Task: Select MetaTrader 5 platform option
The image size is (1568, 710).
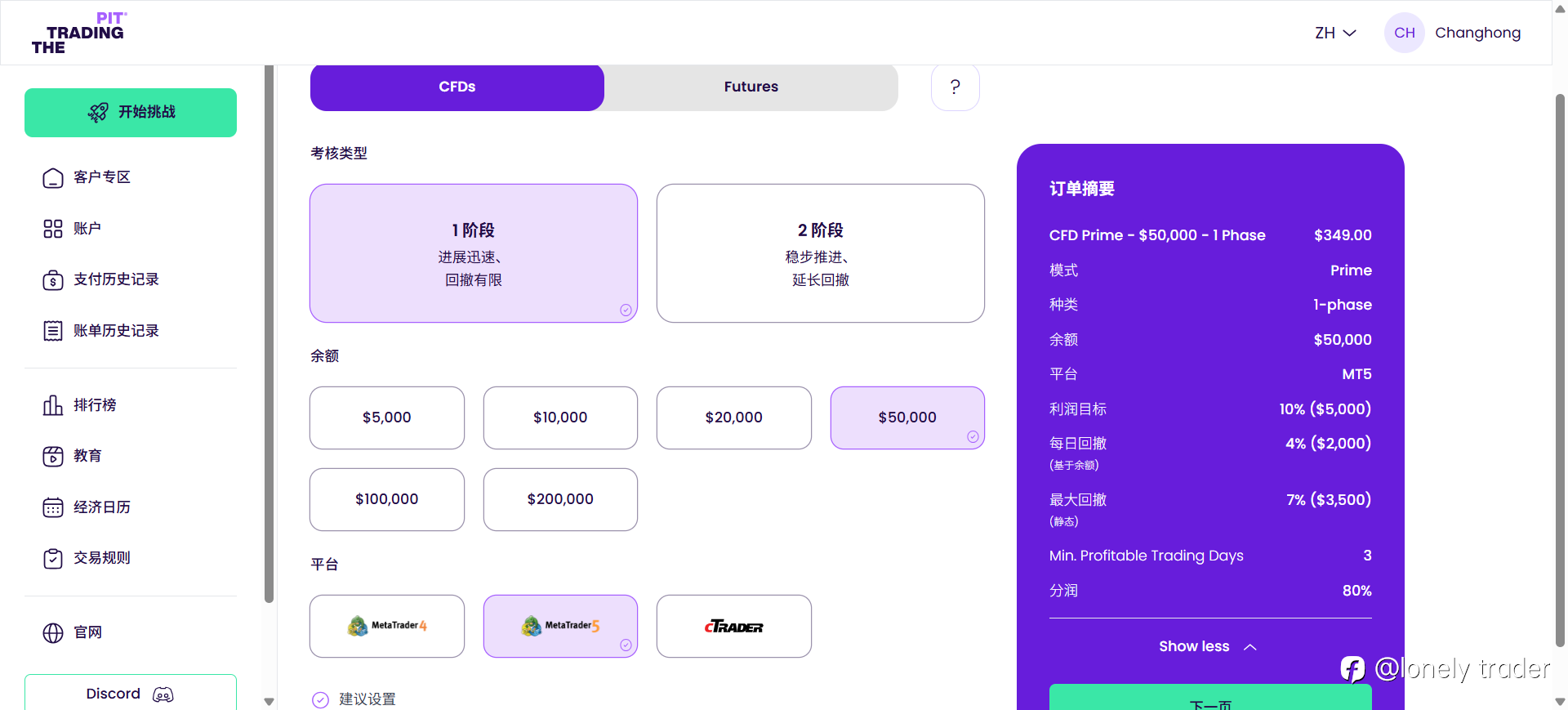Action: pyautogui.click(x=560, y=626)
